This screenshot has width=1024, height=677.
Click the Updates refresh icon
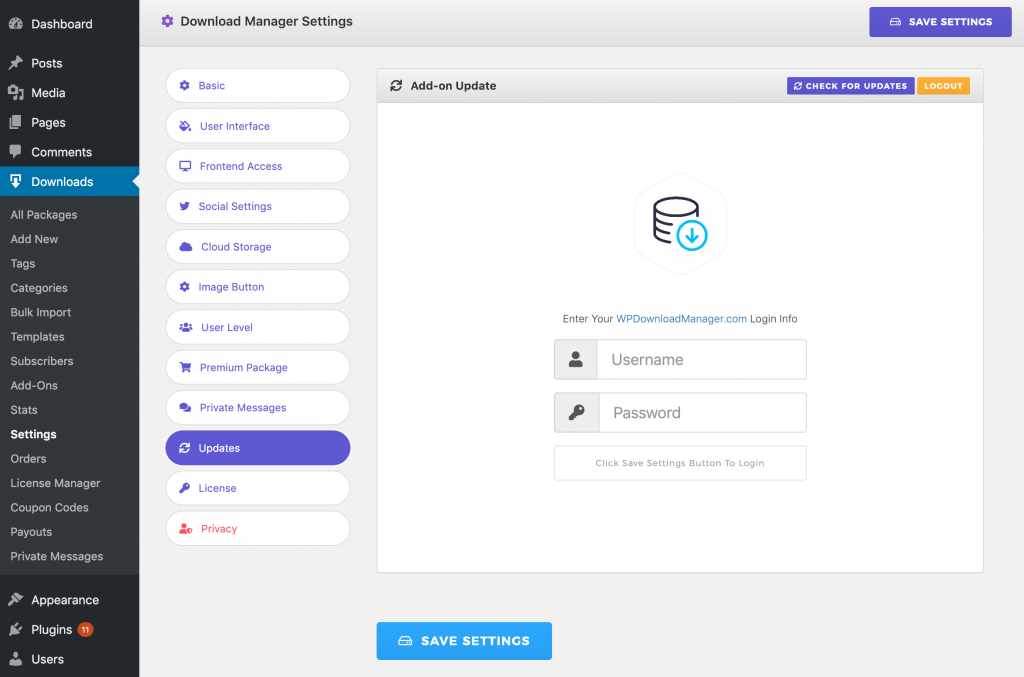click(185, 448)
